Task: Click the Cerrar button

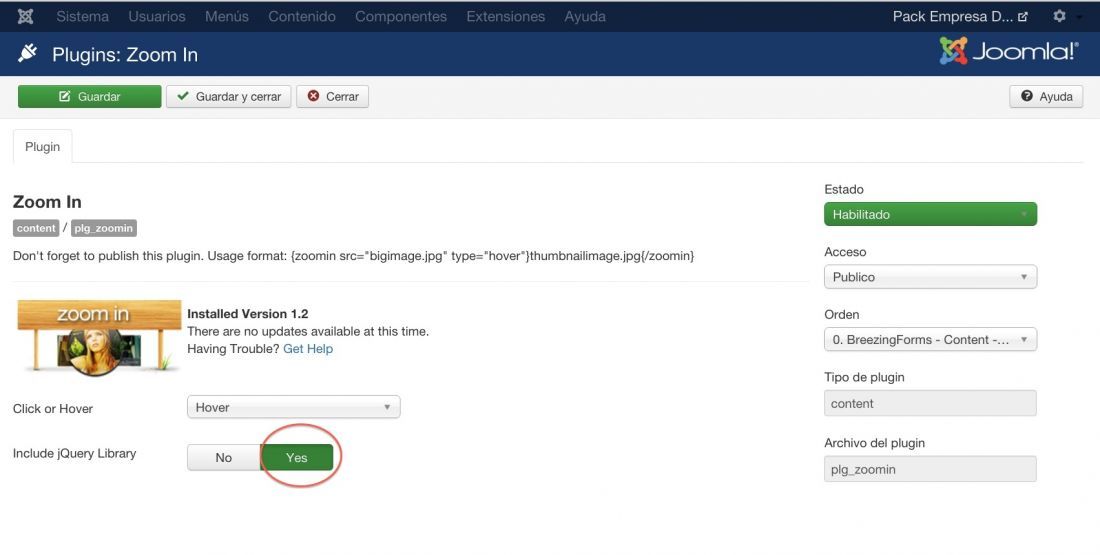Action: [x=333, y=97]
